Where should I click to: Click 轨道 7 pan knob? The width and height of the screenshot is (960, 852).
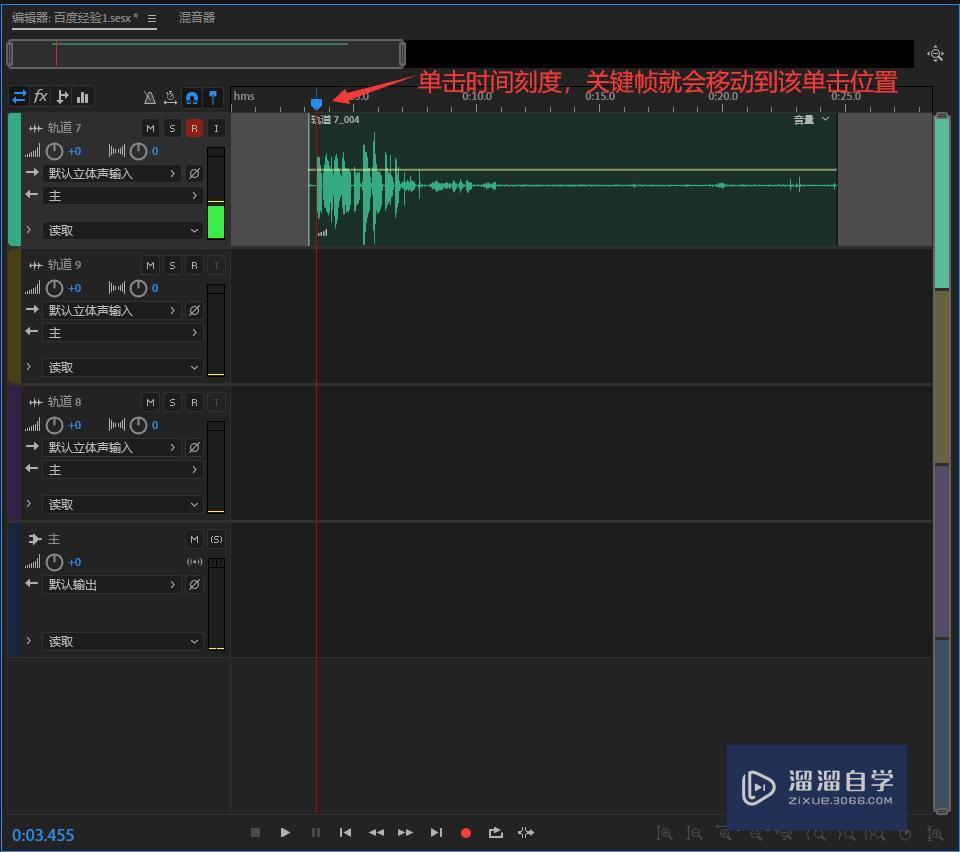click(x=138, y=151)
